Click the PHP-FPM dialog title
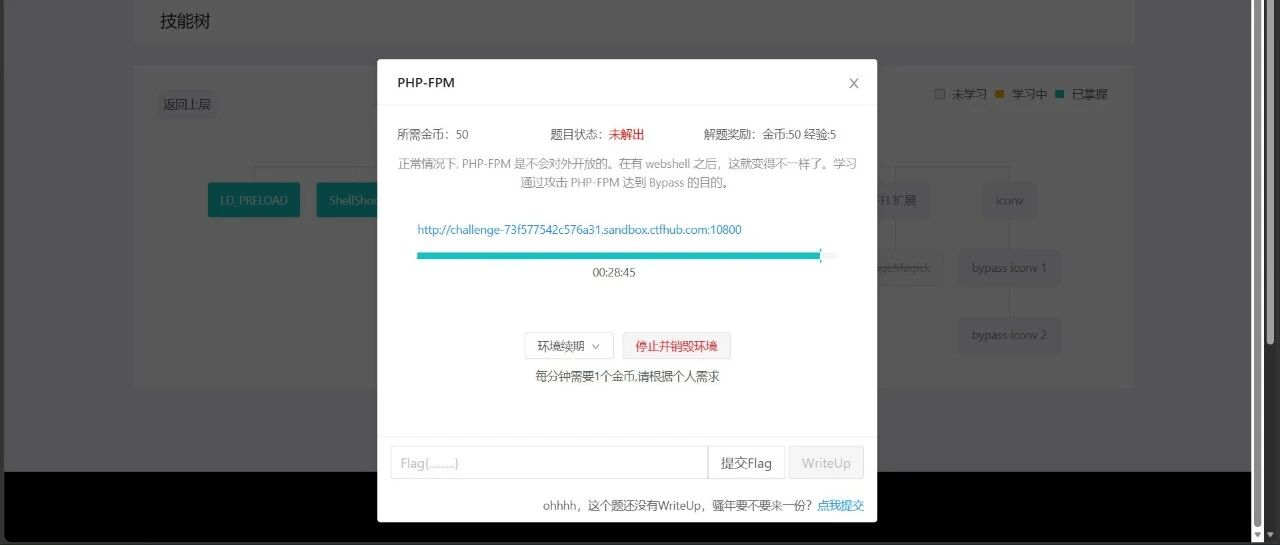1280x545 pixels. click(x=426, y=82)
